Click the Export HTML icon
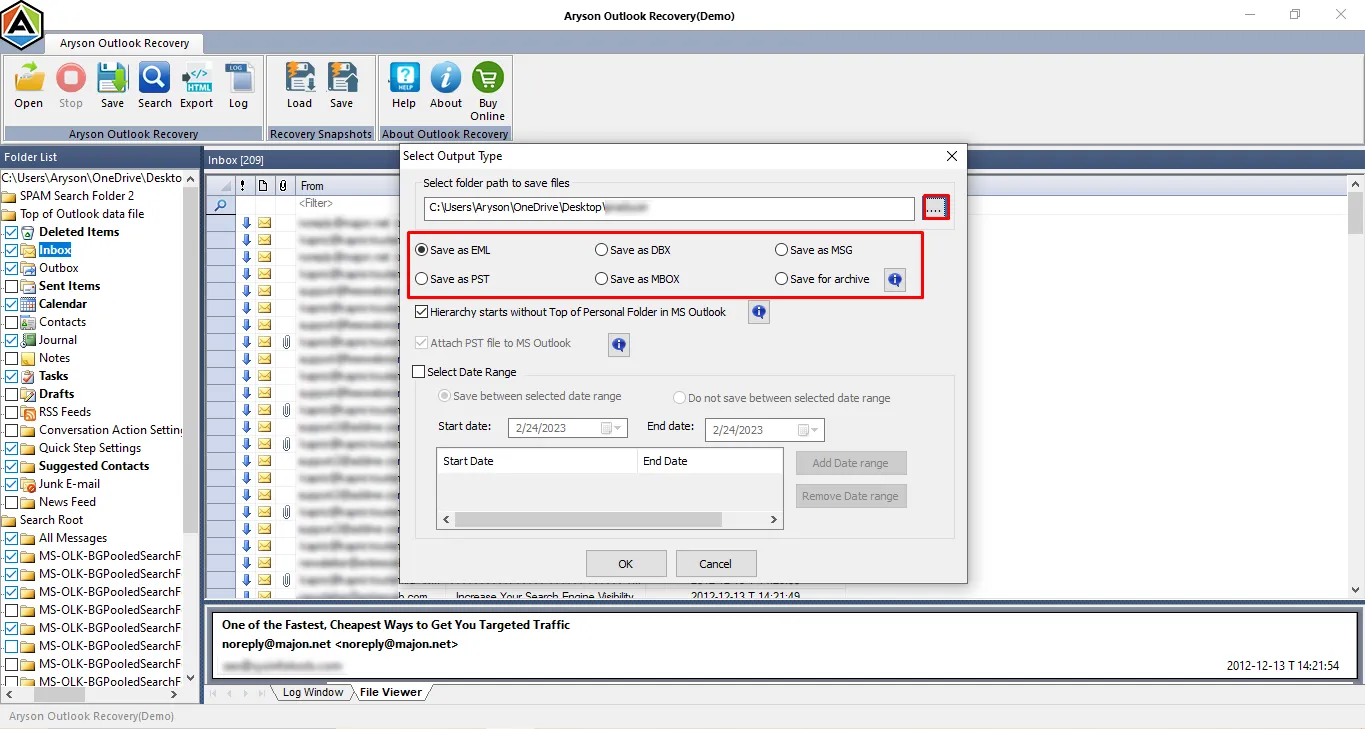 [x=197, y=85]
